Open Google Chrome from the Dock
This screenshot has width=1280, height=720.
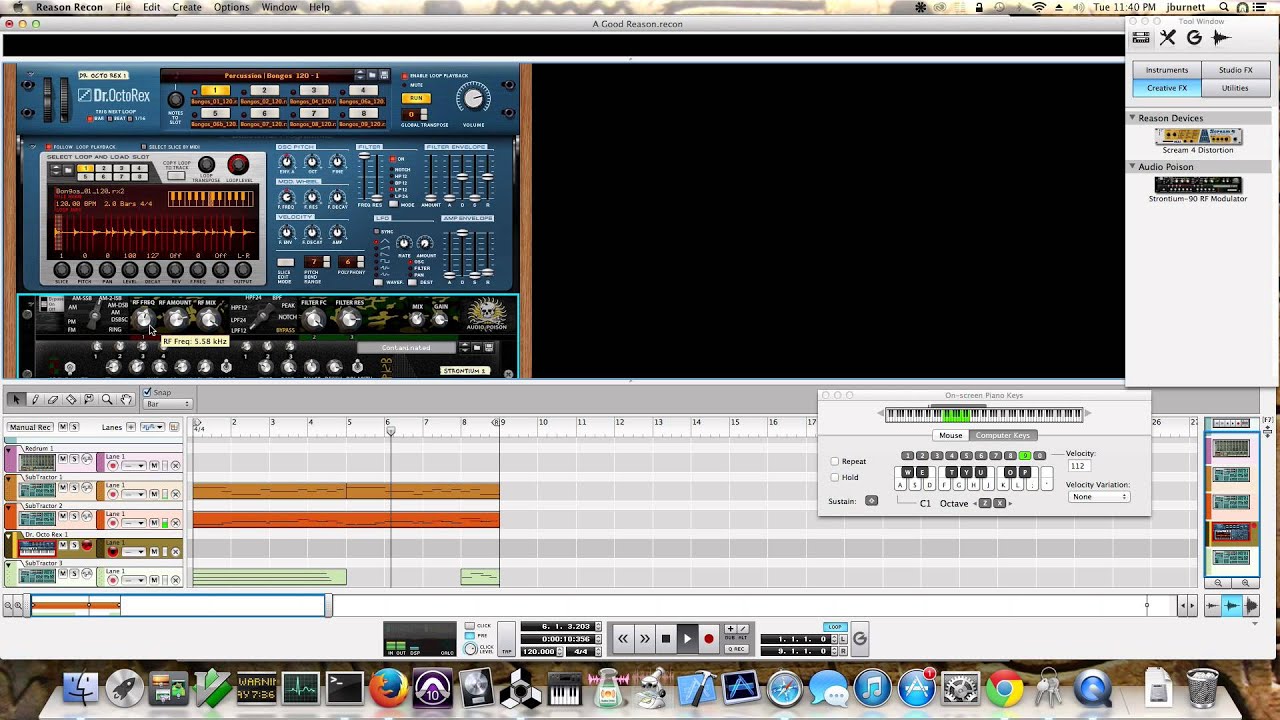click(1005, 688)
